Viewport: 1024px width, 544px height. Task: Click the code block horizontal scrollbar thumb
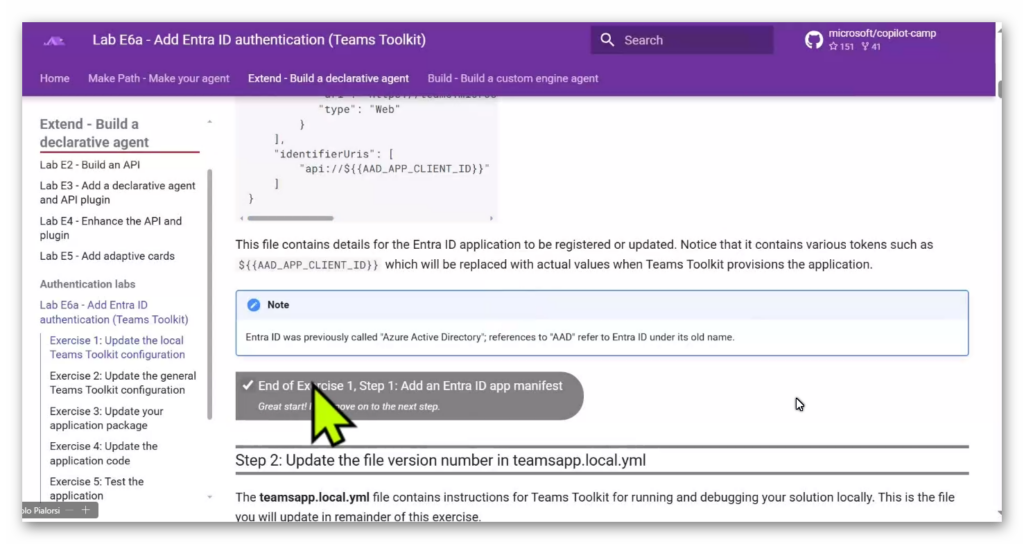pyautogui.click(x=291, y=218)
